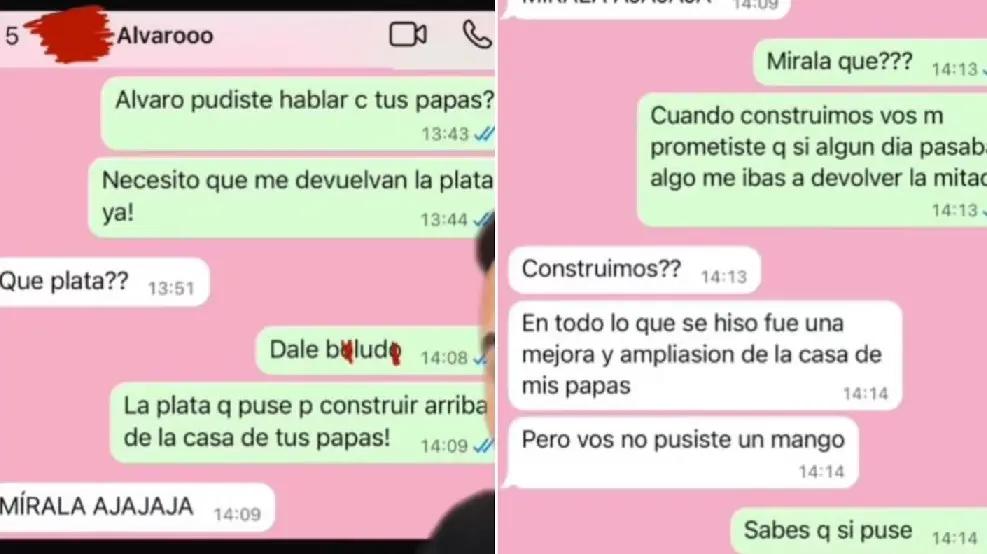Tap the 'Construimos??' received message
Image resolution: width=987 pixels, height=554 pixels.
(634, 270)
